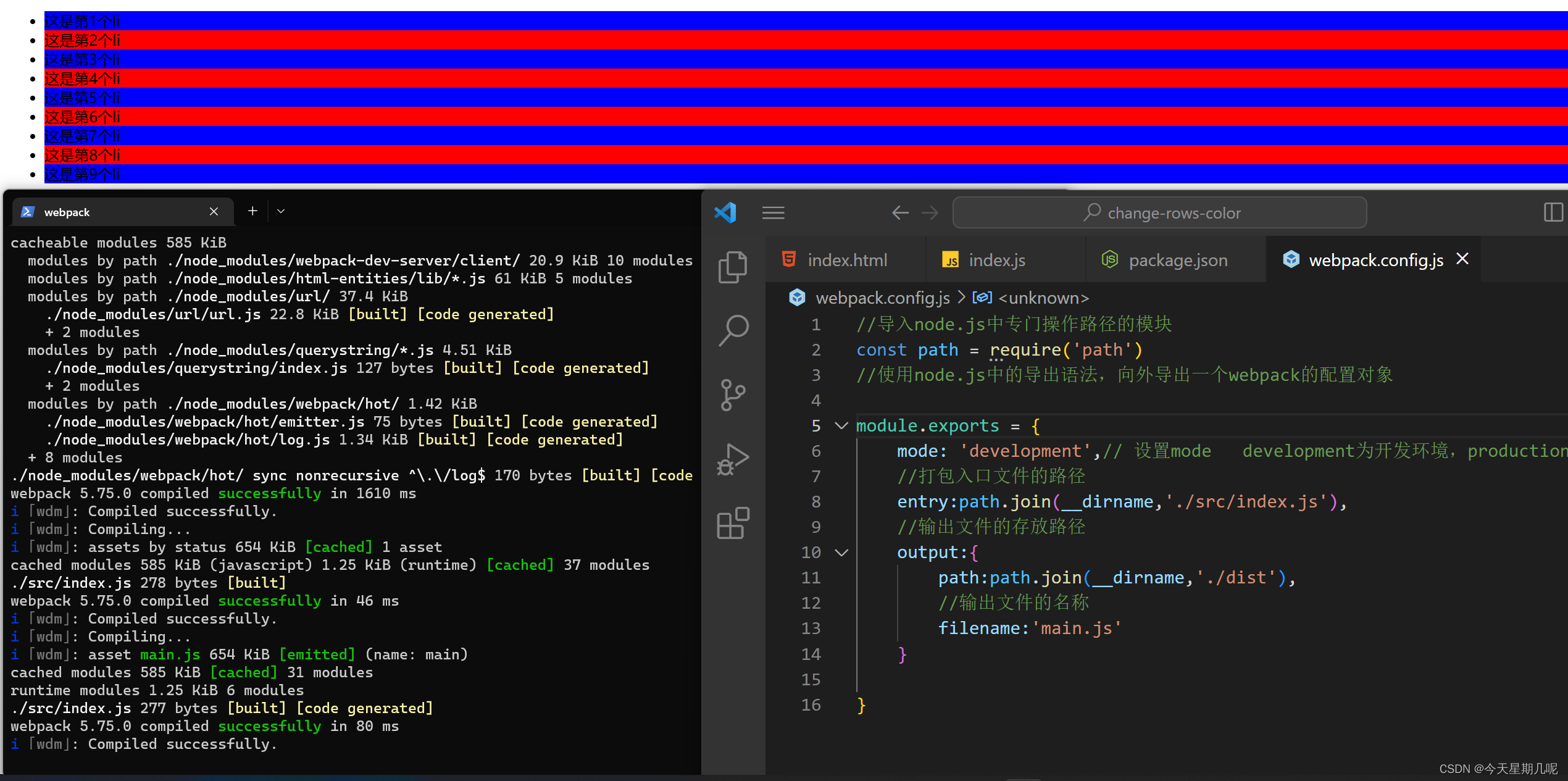
Task: Collapse the module.exports fold at line 5
Action: (x=841, y=425)
